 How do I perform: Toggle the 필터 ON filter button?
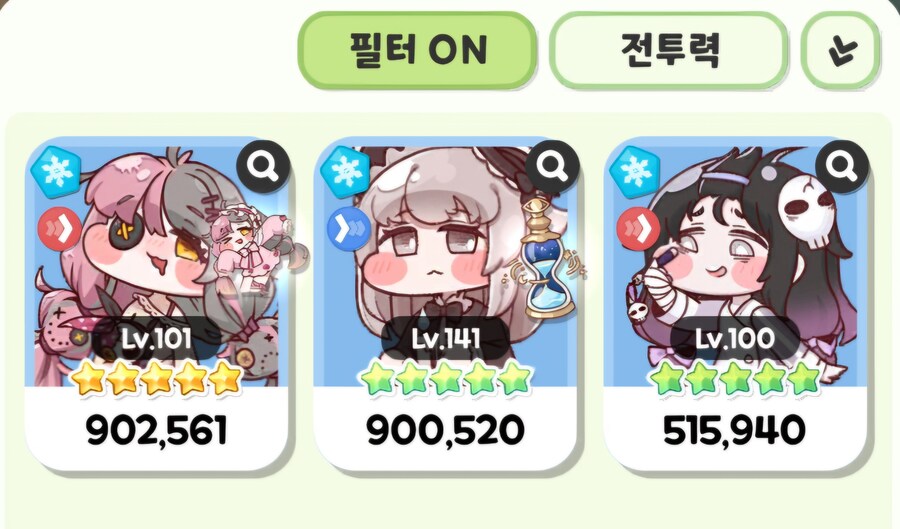(x=417, y=49)
